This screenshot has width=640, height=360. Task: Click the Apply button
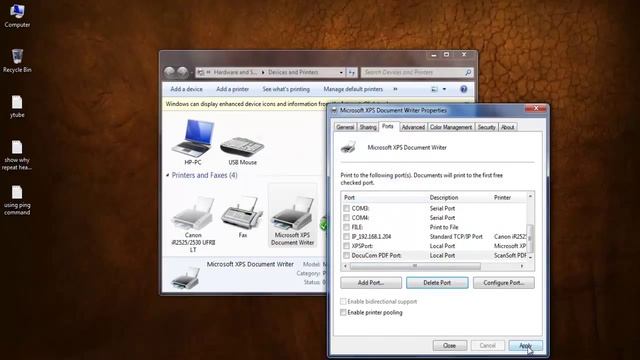[x=526, y=345]
